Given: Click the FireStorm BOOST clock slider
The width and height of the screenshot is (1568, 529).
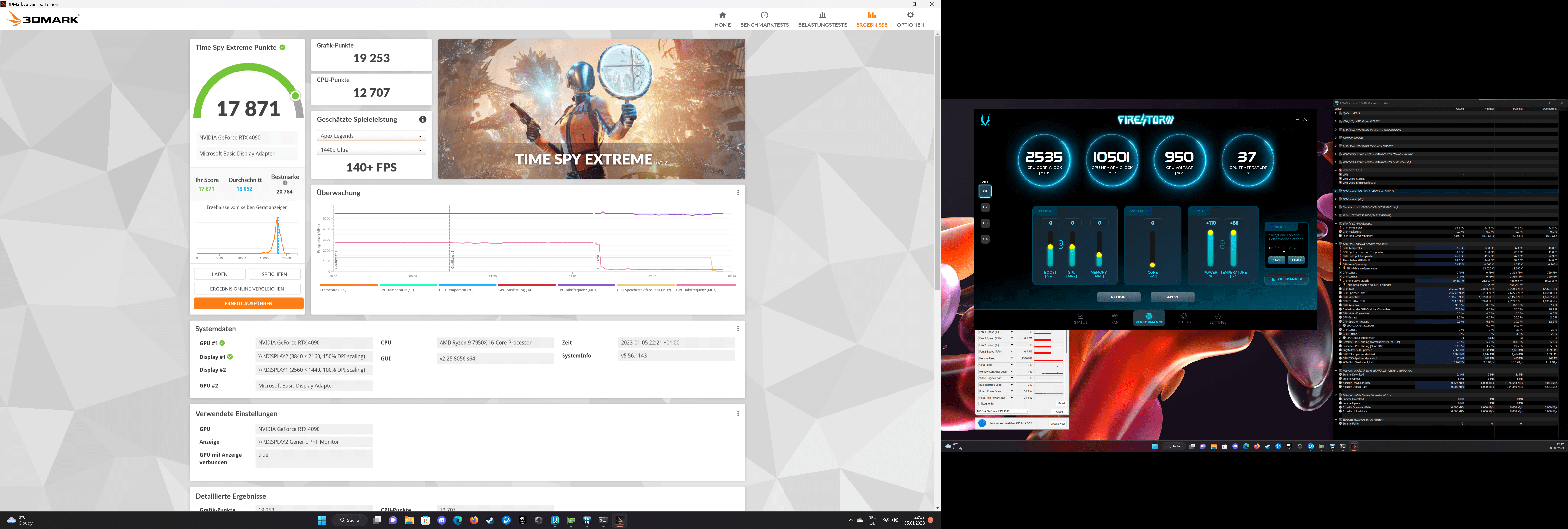Looking at the screenshot, I should (1050, 250).
